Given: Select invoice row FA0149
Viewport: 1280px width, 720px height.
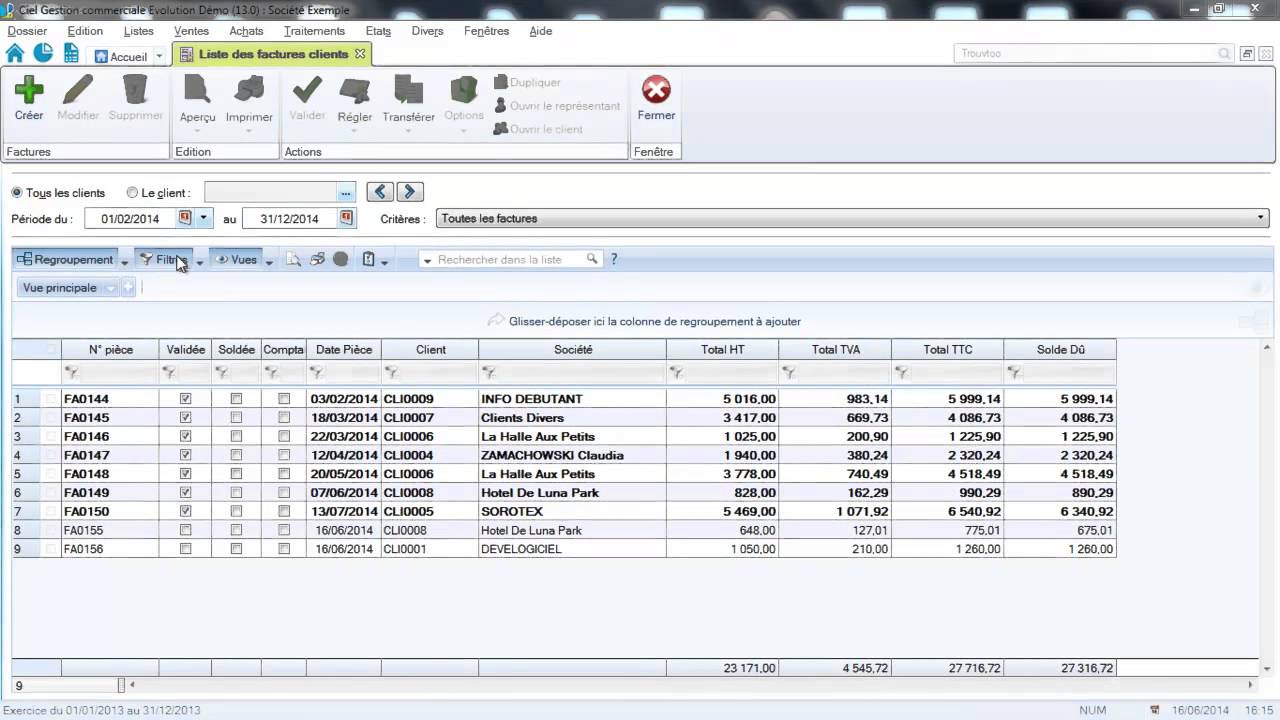Looking at the screenshot, I should 564,493.
